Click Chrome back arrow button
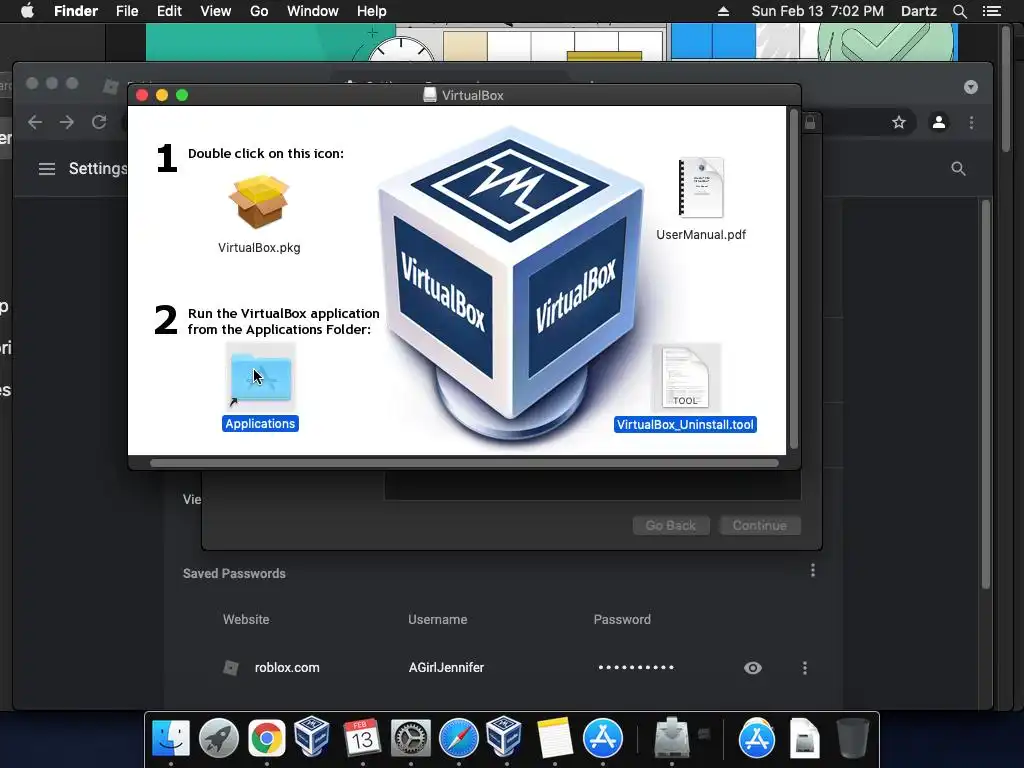 click(x=35, y=122)
